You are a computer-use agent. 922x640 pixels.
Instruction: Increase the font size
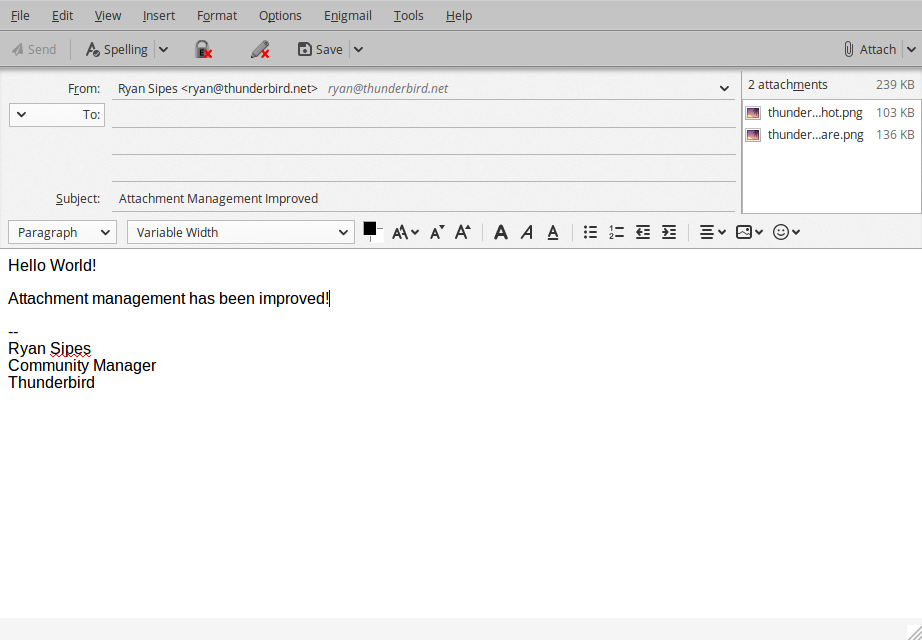(462, 232)
